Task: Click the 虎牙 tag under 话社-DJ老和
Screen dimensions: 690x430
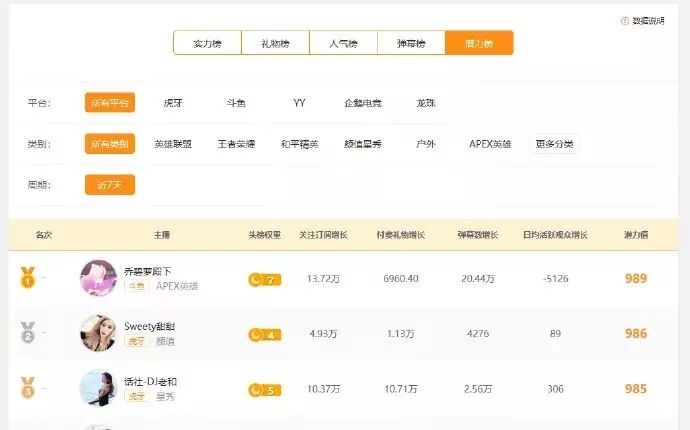Action: [136, 397]
